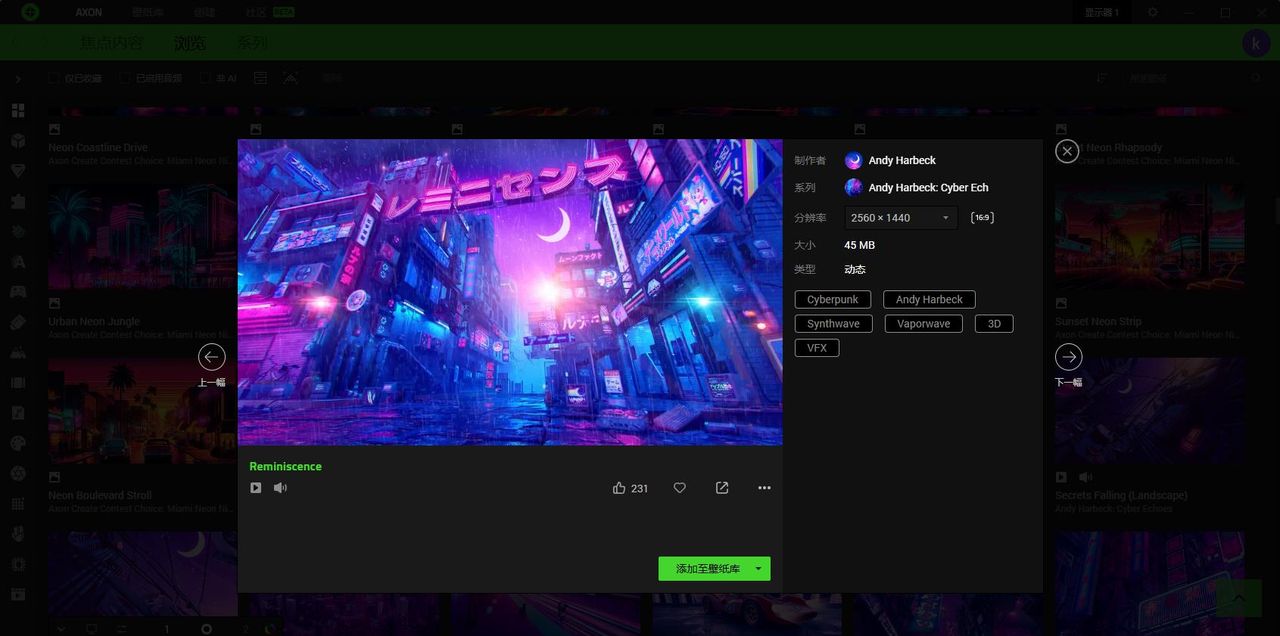Open the sort order icon
Viewport: 1280px width, 636px height.
1102,78
